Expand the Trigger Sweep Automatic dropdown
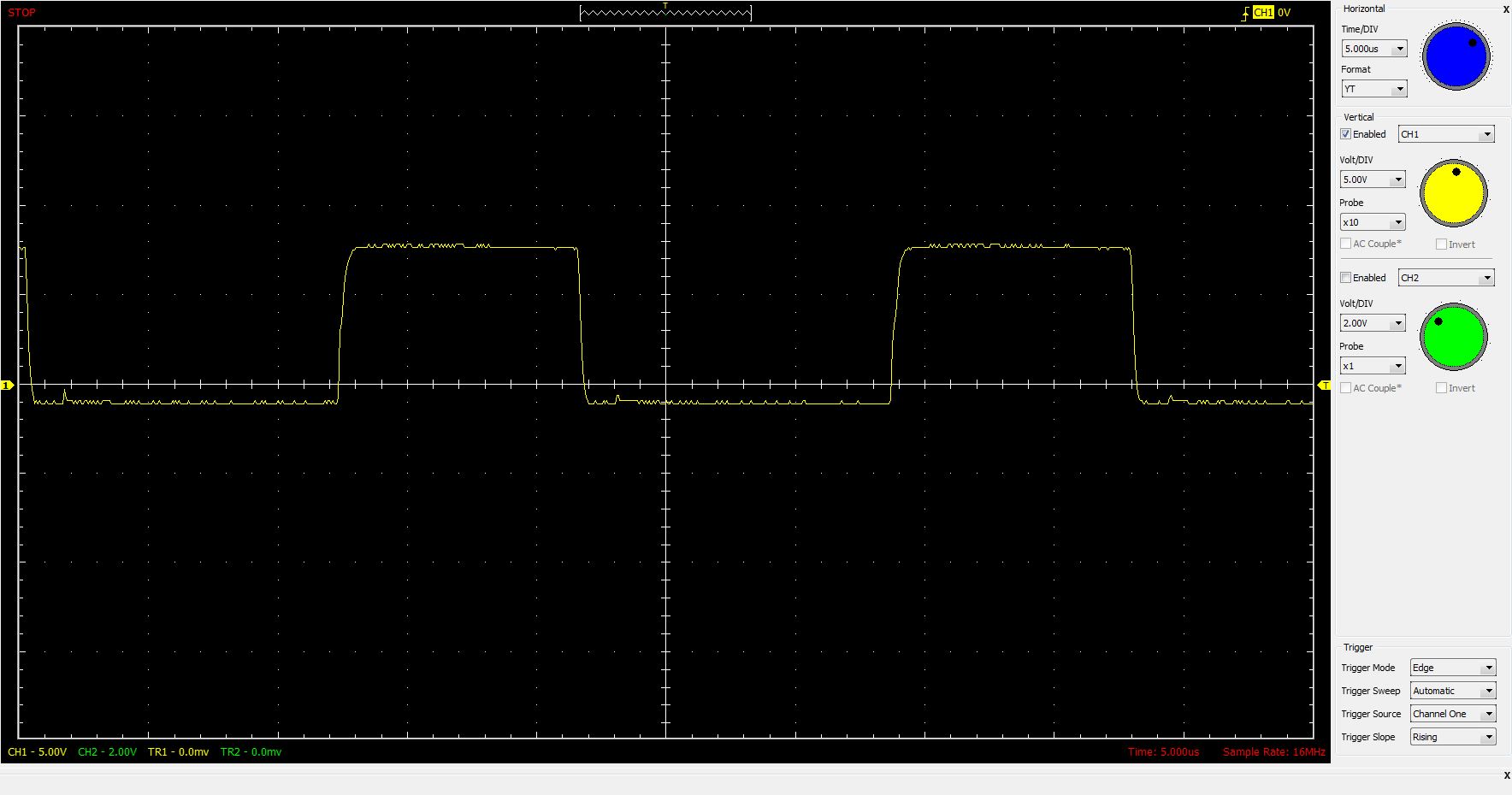This screenshot has height=795, width=1512. click(1452, 691)
